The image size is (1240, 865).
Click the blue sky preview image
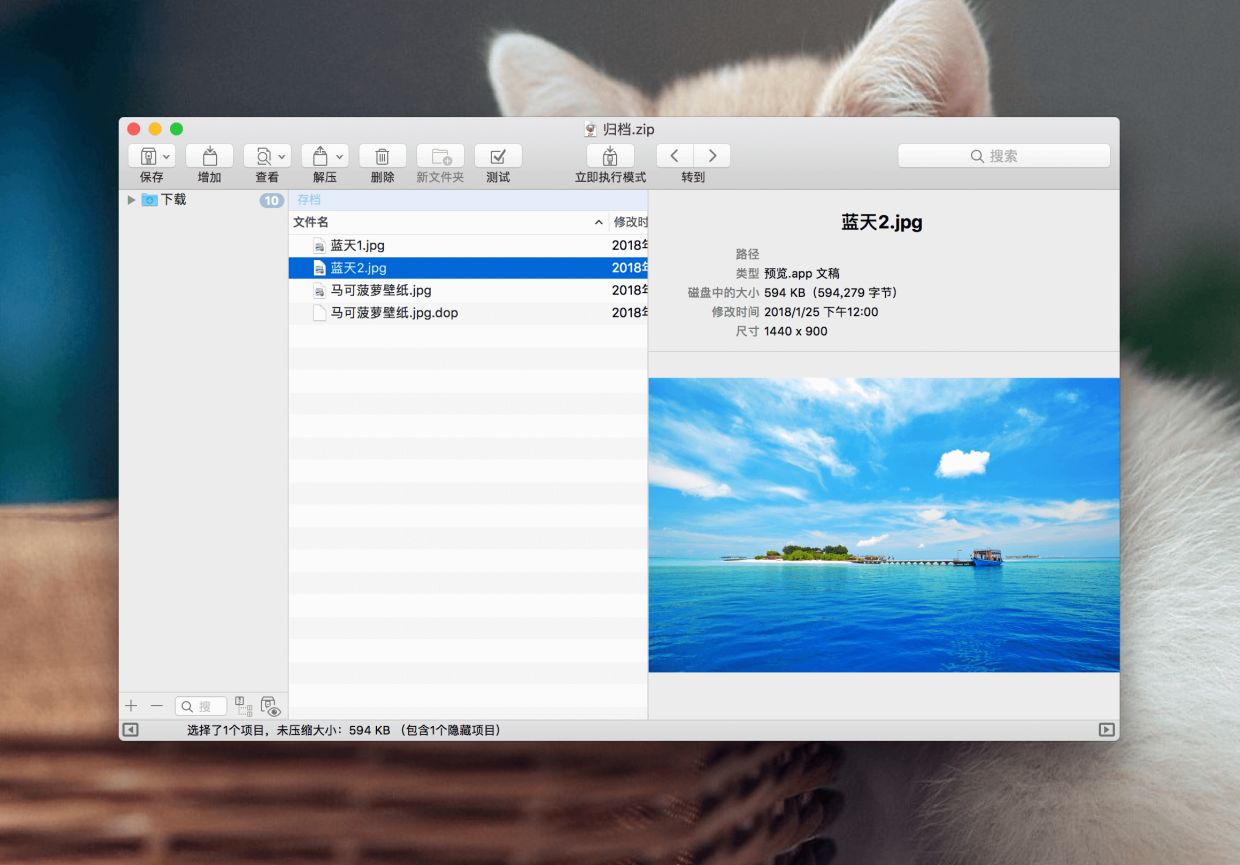pyautogui.click(x=884, y=525)
